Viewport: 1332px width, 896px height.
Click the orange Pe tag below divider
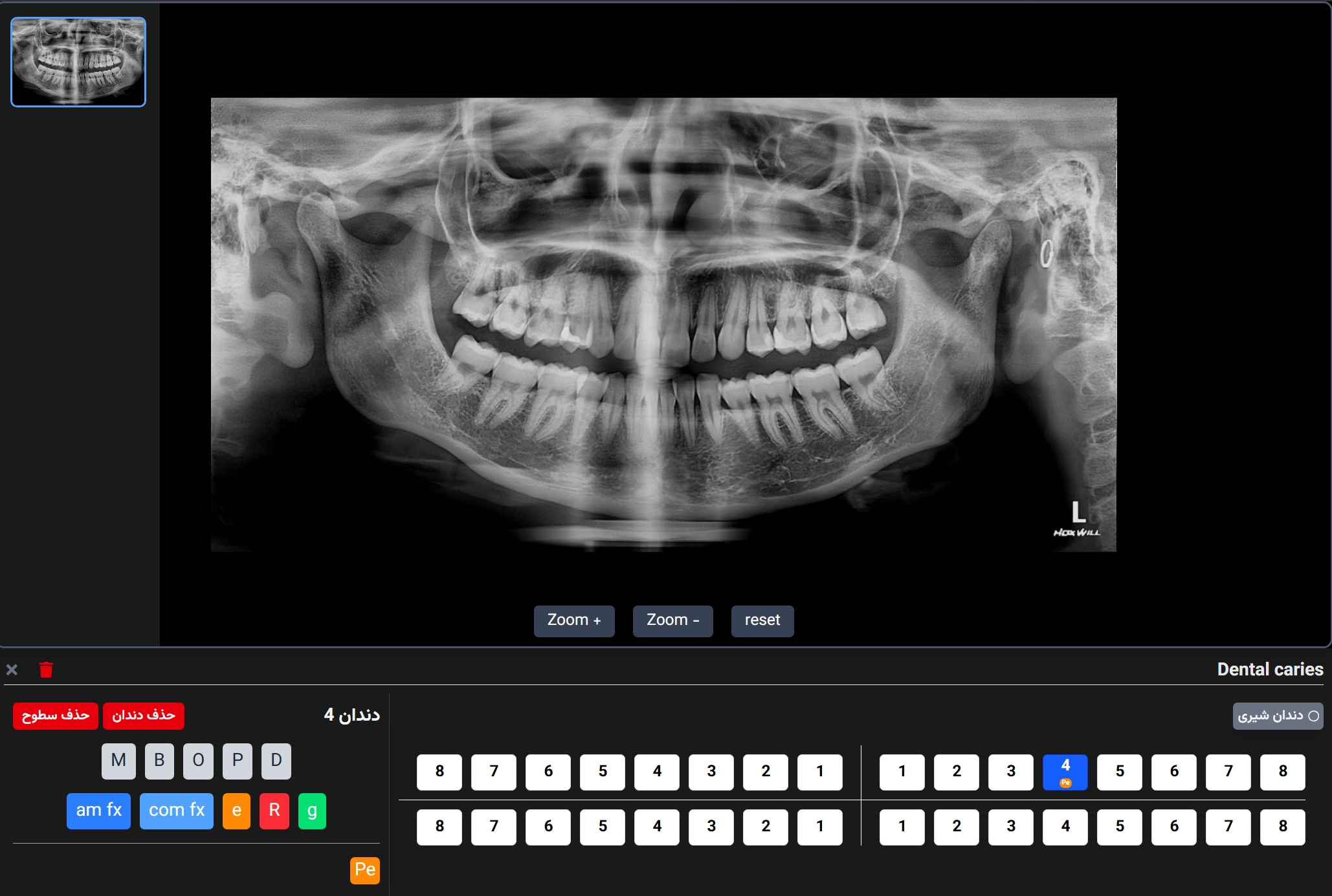(x=364, y=869)
